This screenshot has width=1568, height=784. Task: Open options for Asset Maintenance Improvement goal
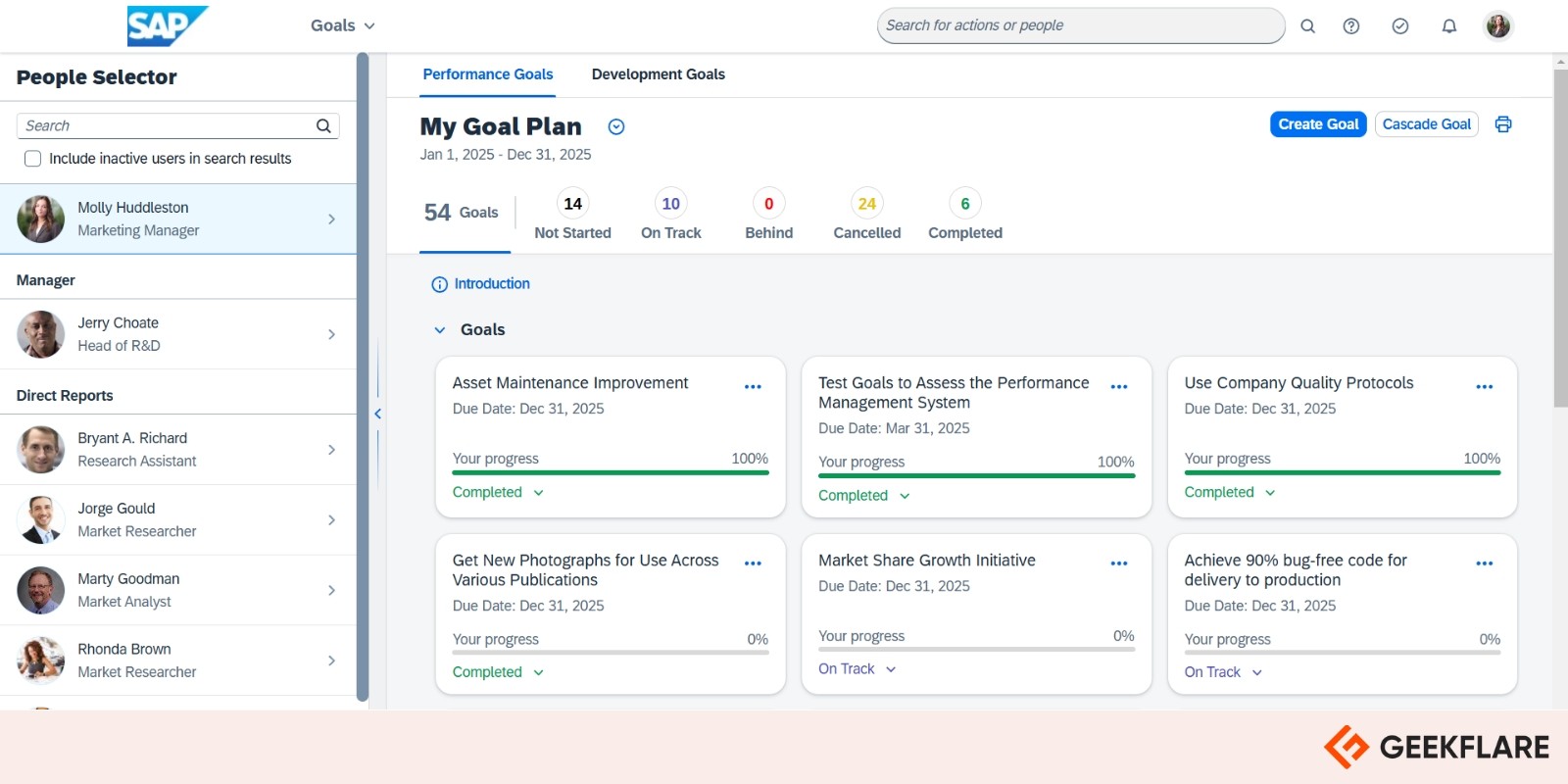[x=753, y=387]
